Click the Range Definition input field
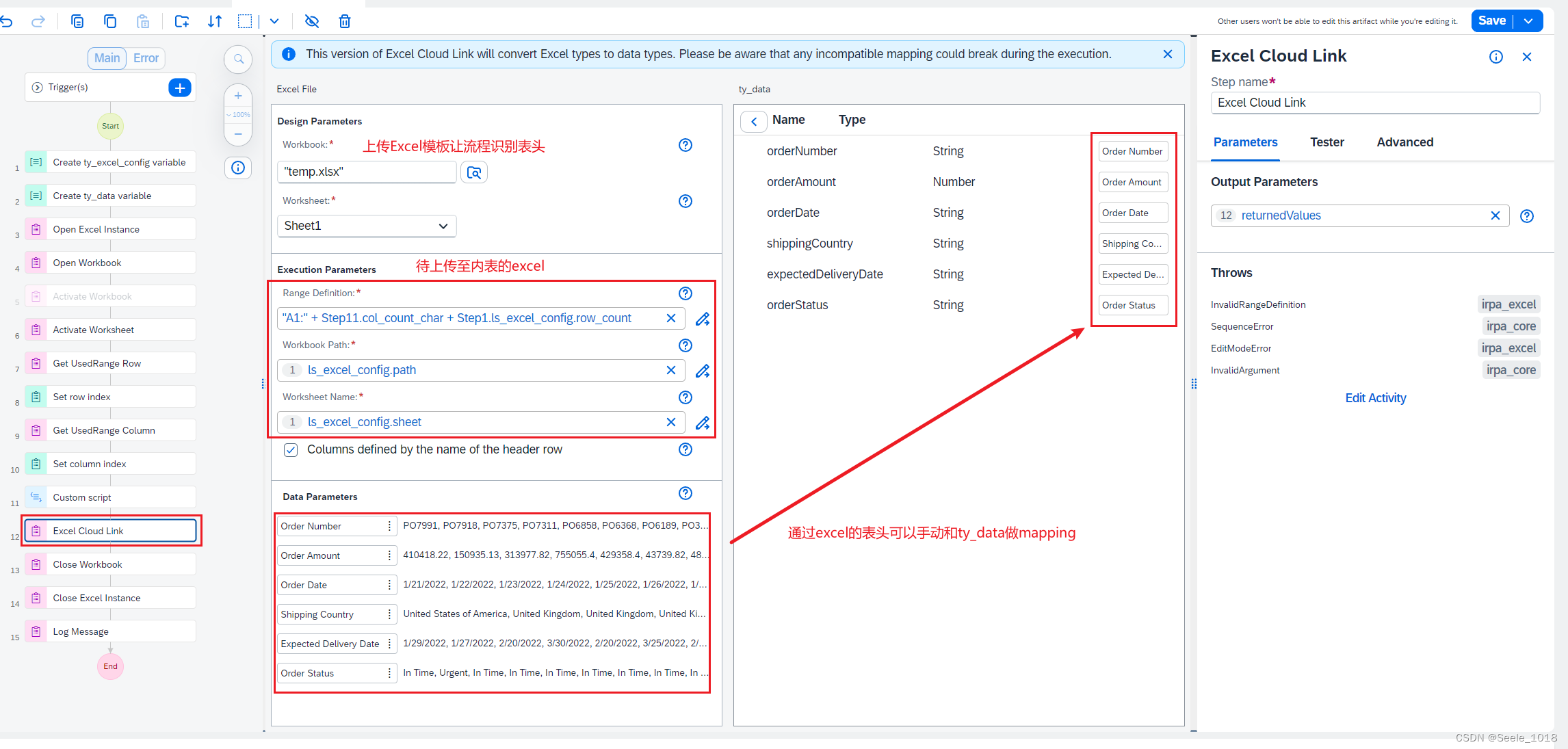 pos(470,318)
